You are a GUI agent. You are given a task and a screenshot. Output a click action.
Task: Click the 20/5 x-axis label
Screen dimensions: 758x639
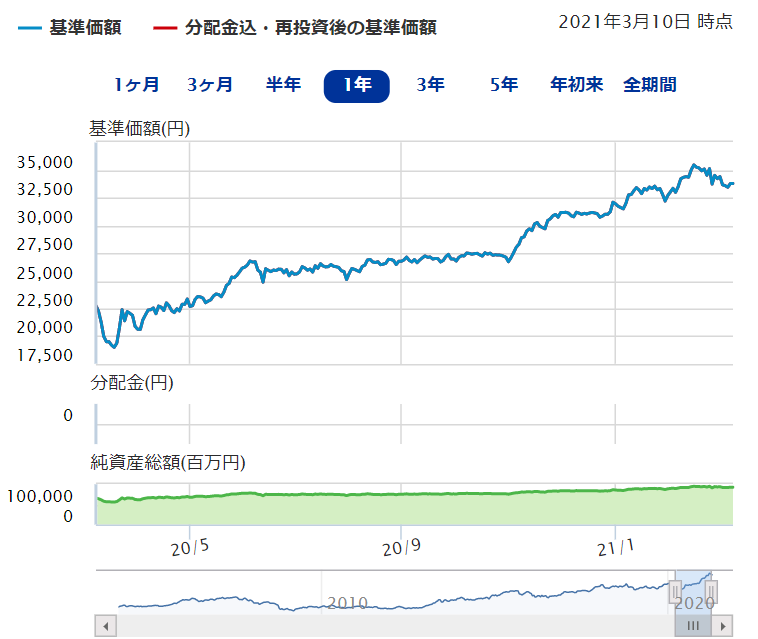[x=190, y=548]
